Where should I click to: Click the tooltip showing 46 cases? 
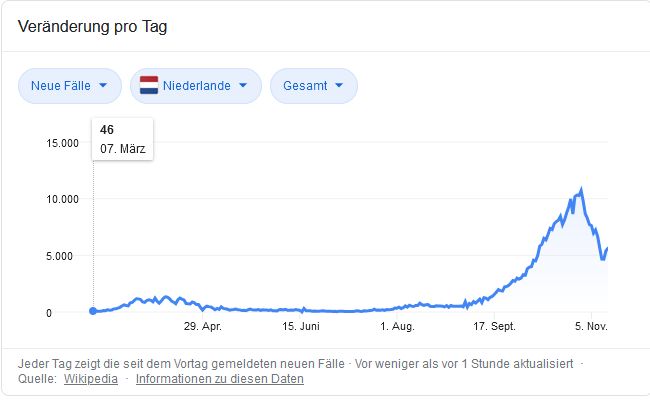click(x=122, y=139)
